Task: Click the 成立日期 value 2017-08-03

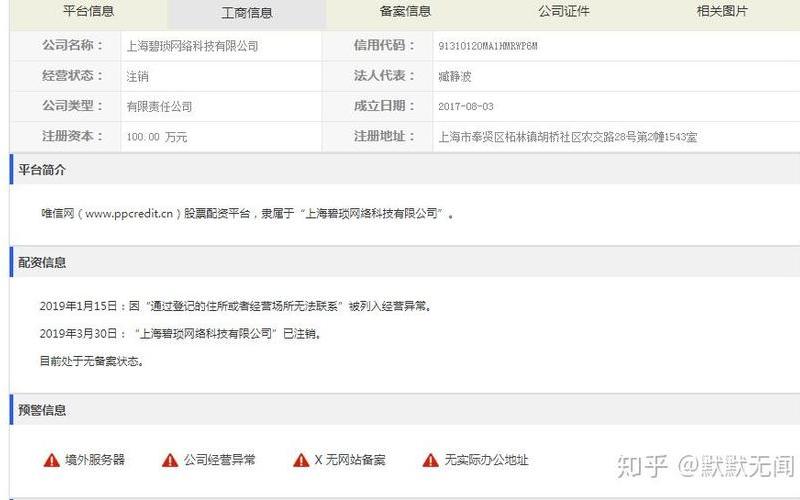Action: 466,107
